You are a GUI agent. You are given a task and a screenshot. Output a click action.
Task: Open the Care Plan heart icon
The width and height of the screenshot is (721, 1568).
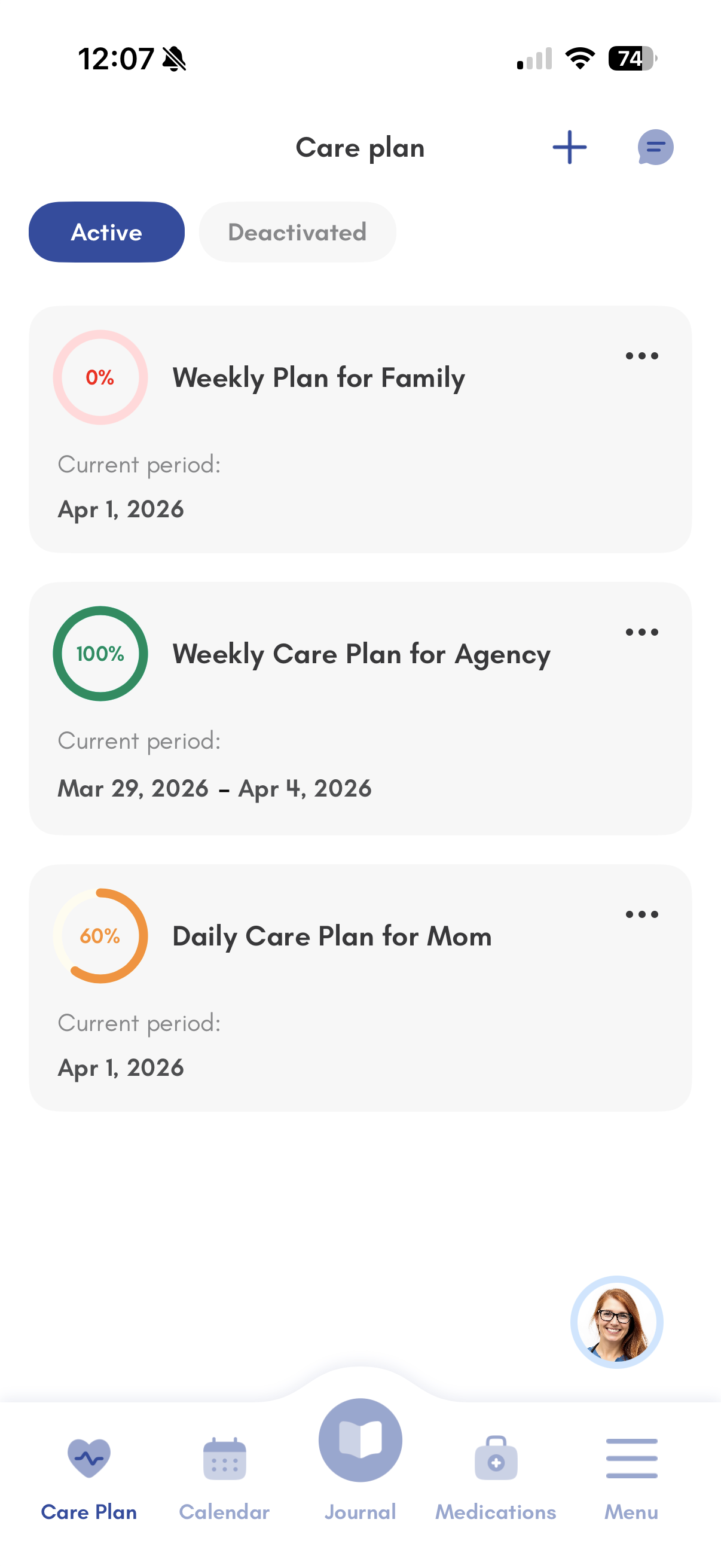tap(89, 1459)
